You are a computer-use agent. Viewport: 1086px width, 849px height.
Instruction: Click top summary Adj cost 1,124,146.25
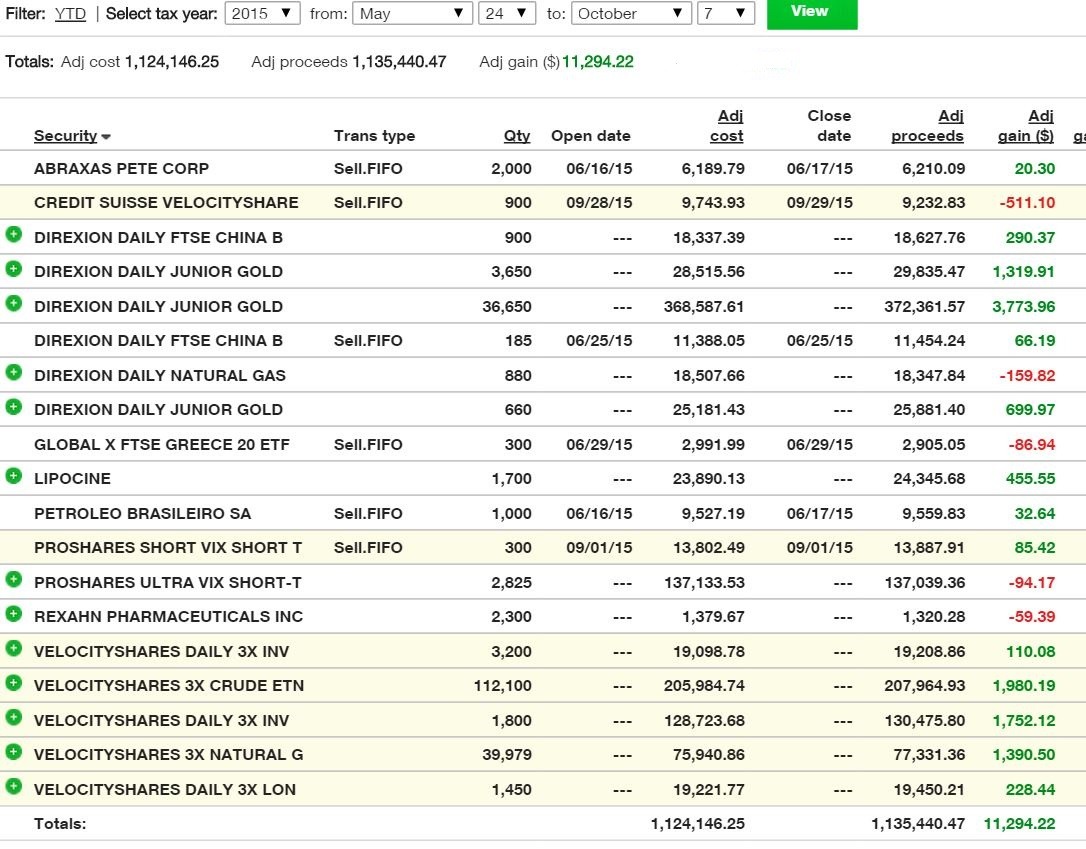[172, 62]
